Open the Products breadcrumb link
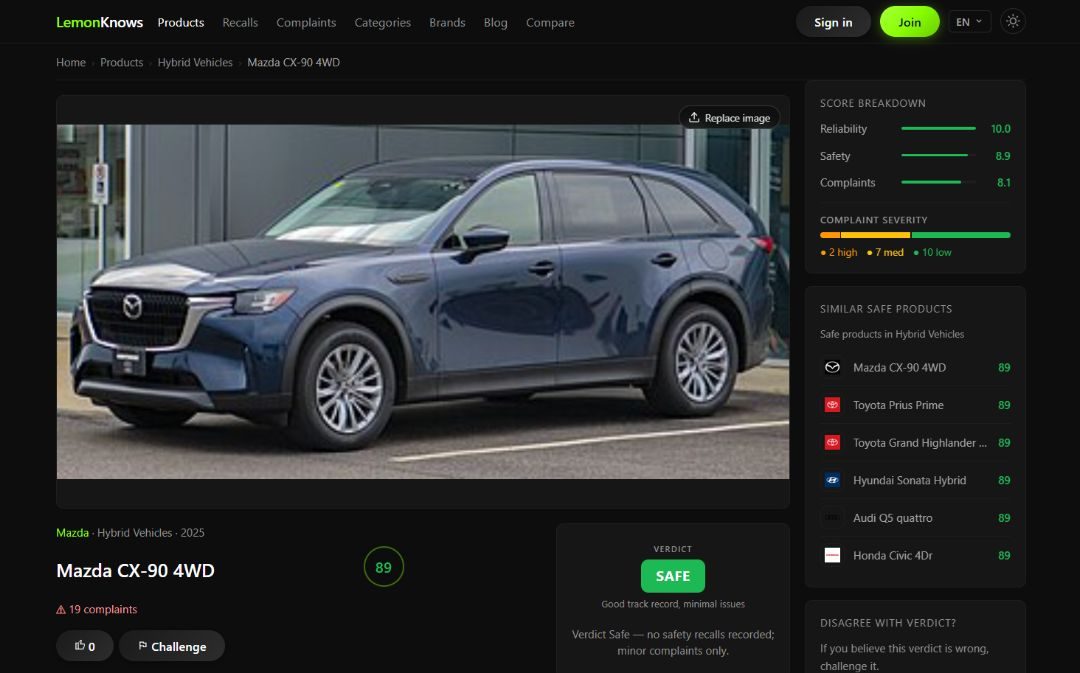Image resolution: width=1080 pixels, height=673 pixels. [121, 62]
